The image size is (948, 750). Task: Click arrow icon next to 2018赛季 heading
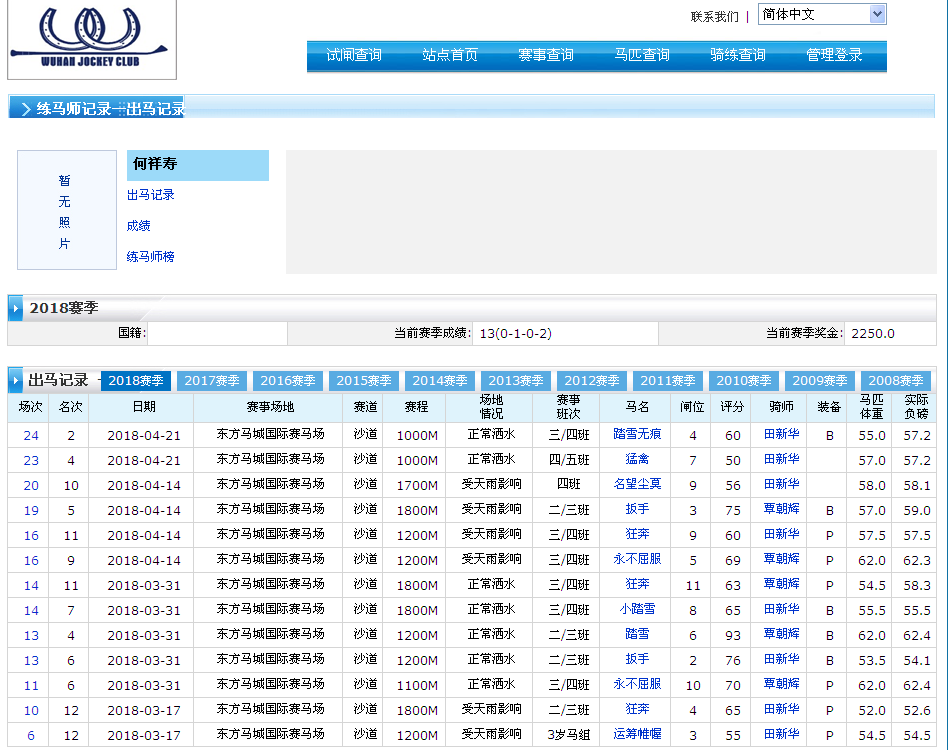click(17, 309)
